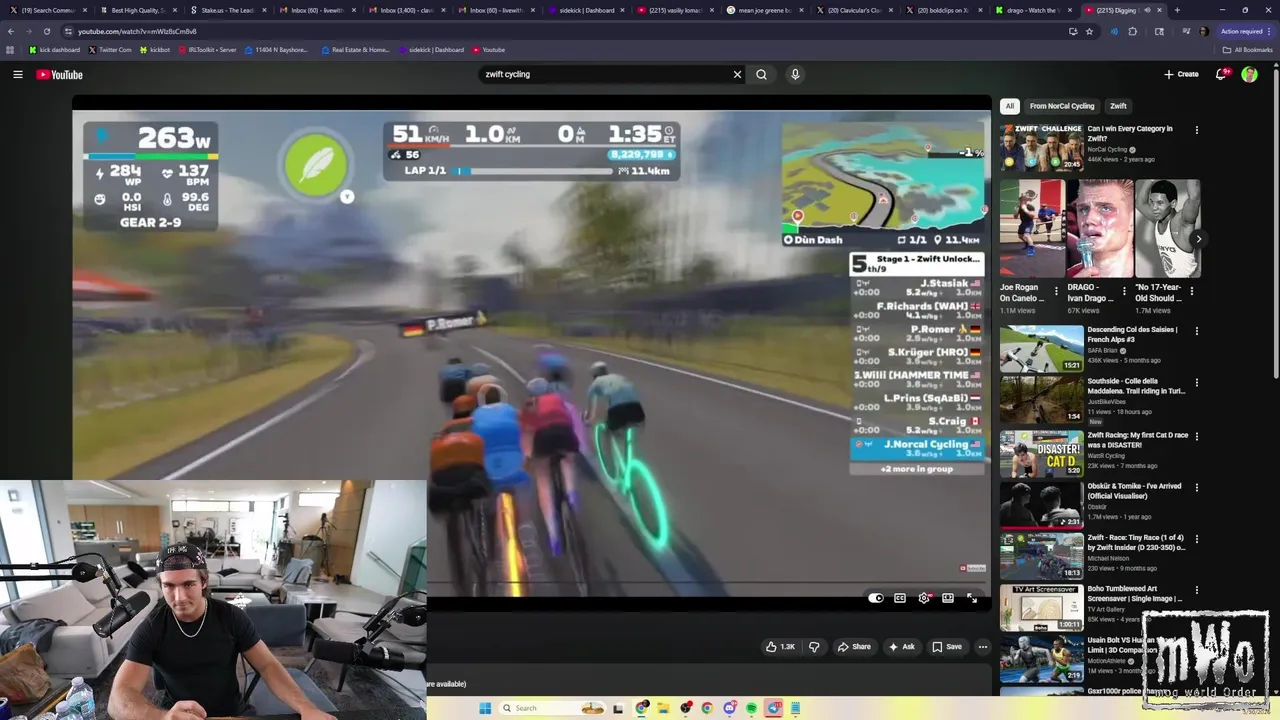The image size is (1280, 720).
Task: Reload the page in Chrome
Action: coord(46,31)
